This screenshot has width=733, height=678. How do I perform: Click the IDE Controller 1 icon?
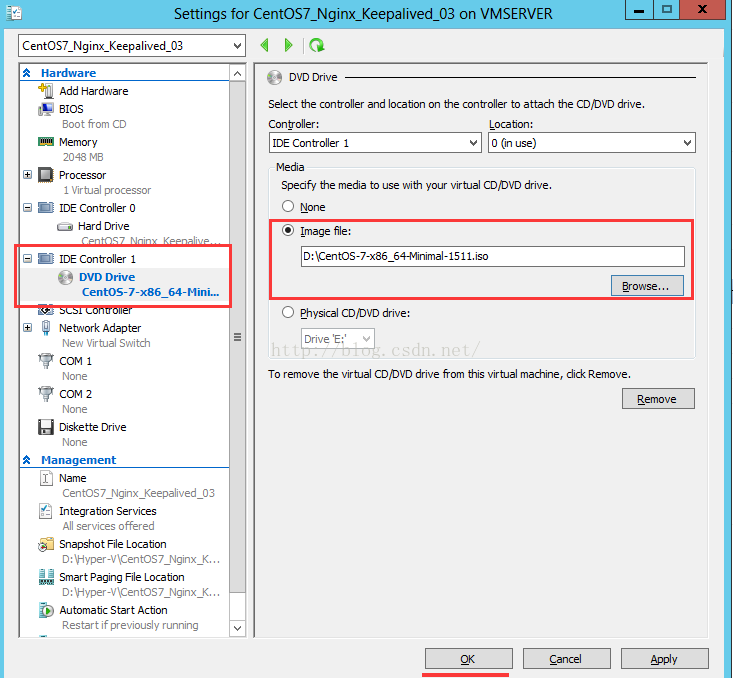(x=45, y=259)
